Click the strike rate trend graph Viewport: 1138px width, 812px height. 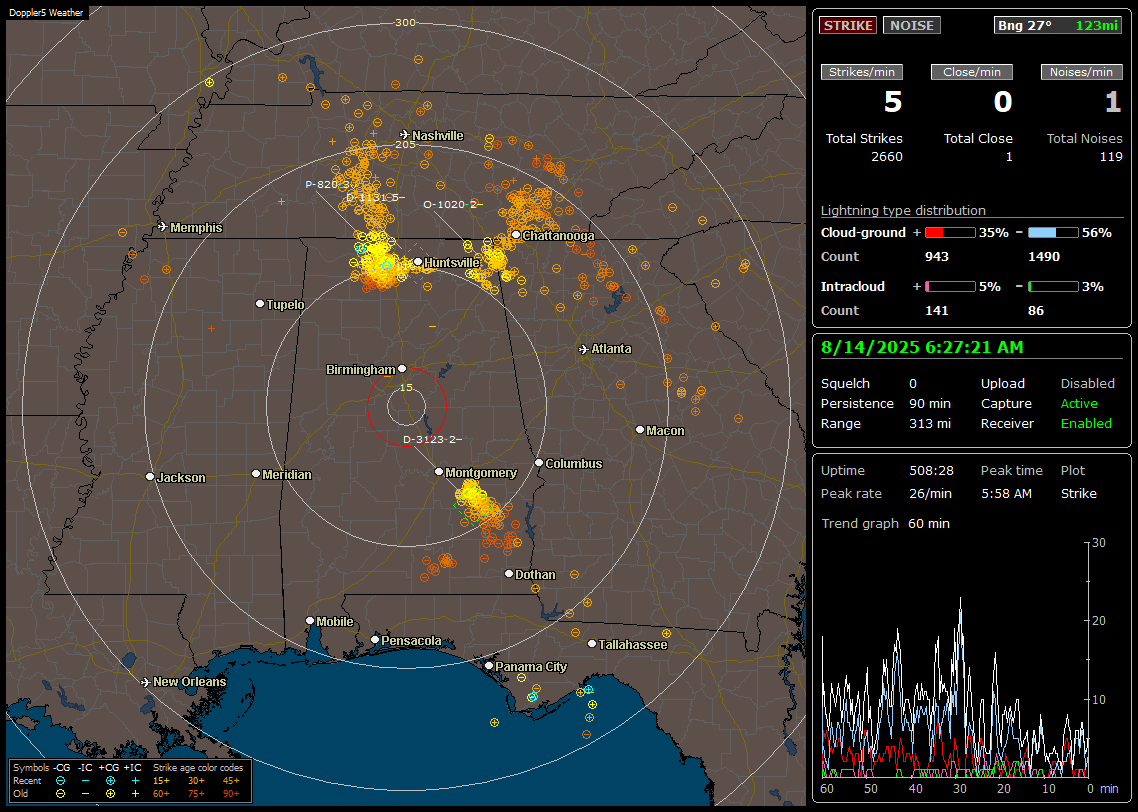coord(955,659)
